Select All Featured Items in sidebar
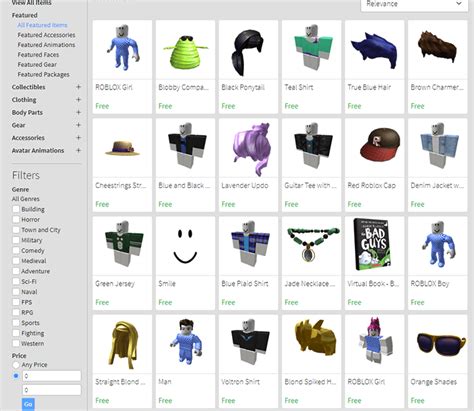This screenshot has height=411, width=474. pyautogui.click(x=42, y=25)
